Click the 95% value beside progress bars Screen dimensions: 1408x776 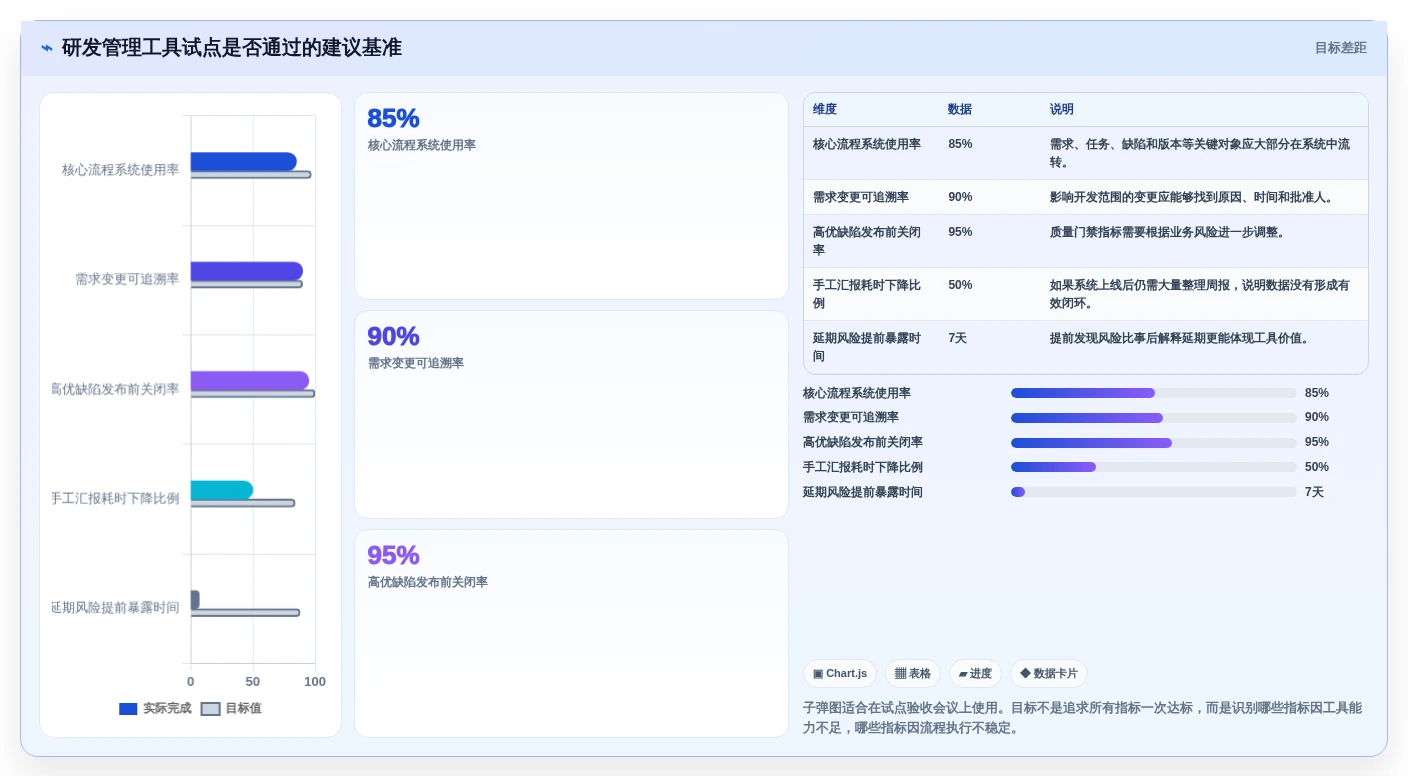pyautogui.click(x=1317, y=442)
